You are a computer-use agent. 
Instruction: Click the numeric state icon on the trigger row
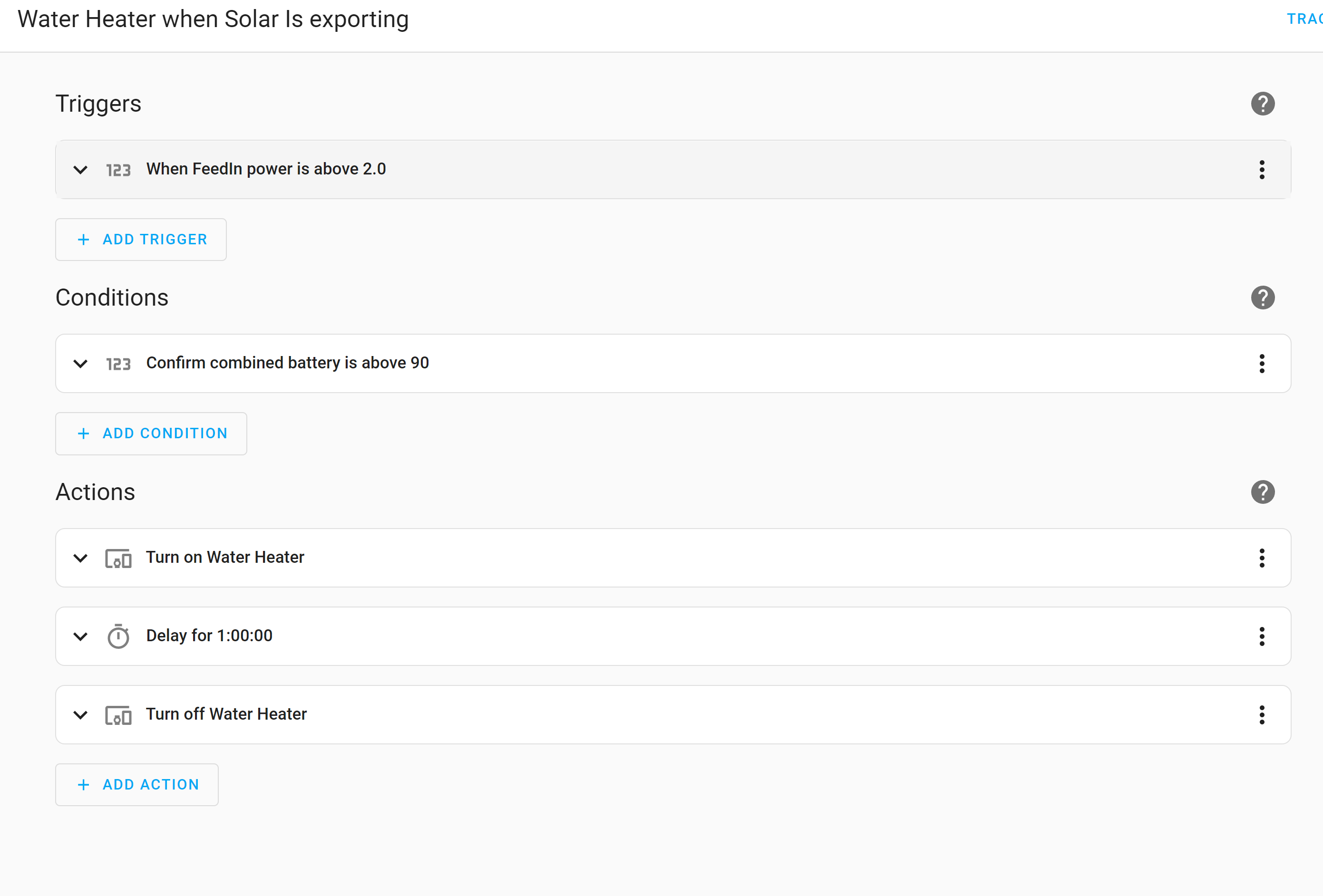118,170
